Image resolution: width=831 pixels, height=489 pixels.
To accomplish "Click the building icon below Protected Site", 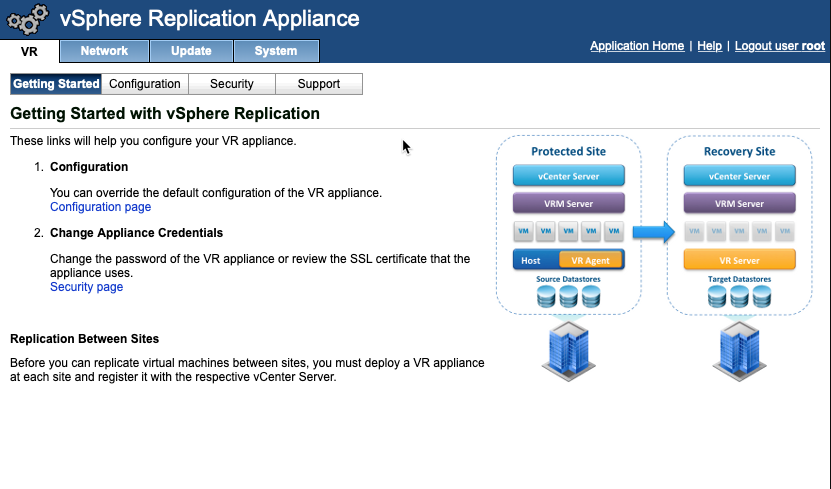I will [x=569, y=351].
